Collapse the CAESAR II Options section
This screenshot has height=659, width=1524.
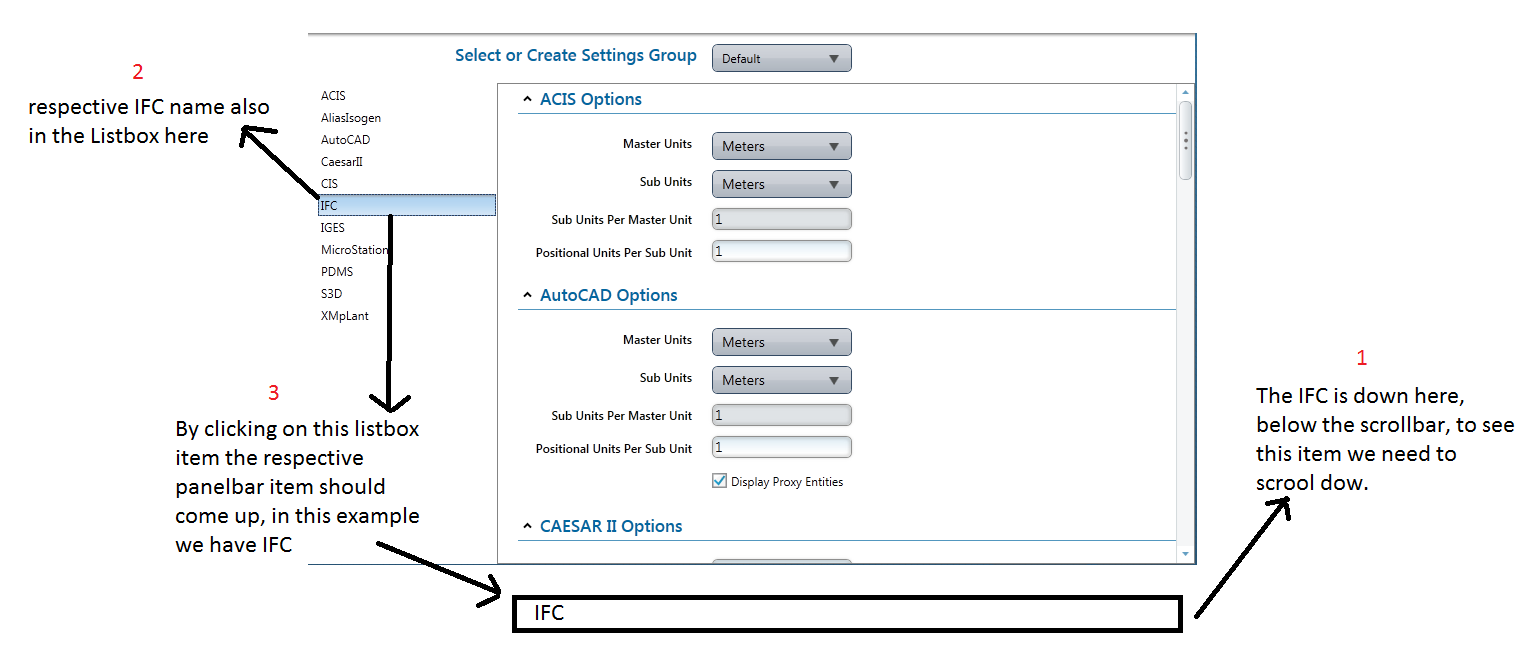[527, 527]
